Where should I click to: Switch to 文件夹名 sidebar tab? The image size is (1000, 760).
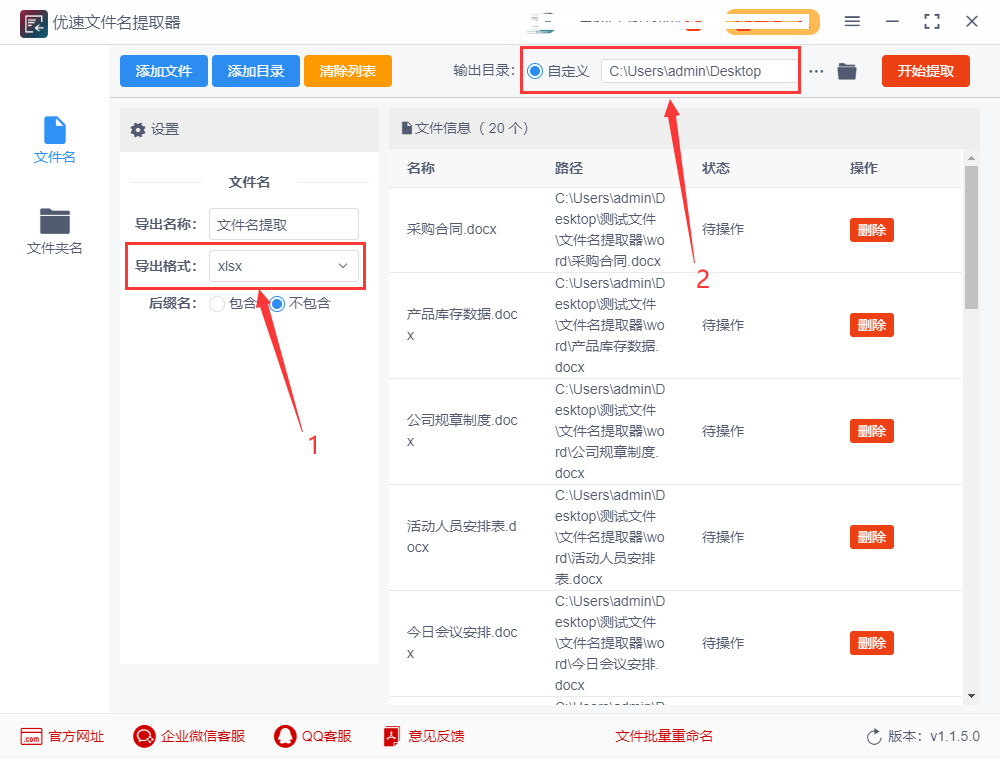pyautogui.click(x=55, y=231)
